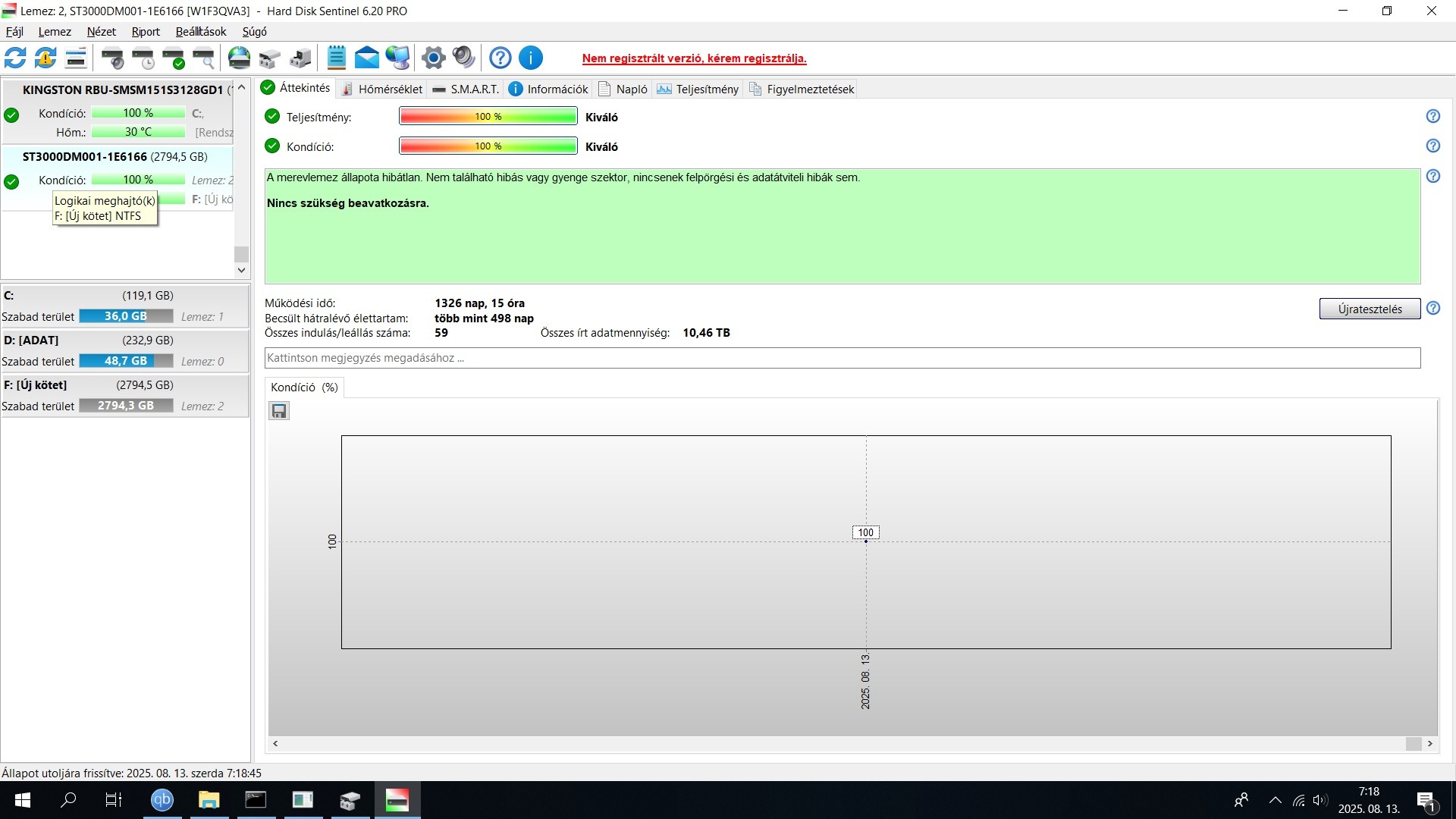The width and height of the screenshot is (1456, 819).
Task: Click help icon beside Teljesítmény row
Action: [x=1432, y=116]
